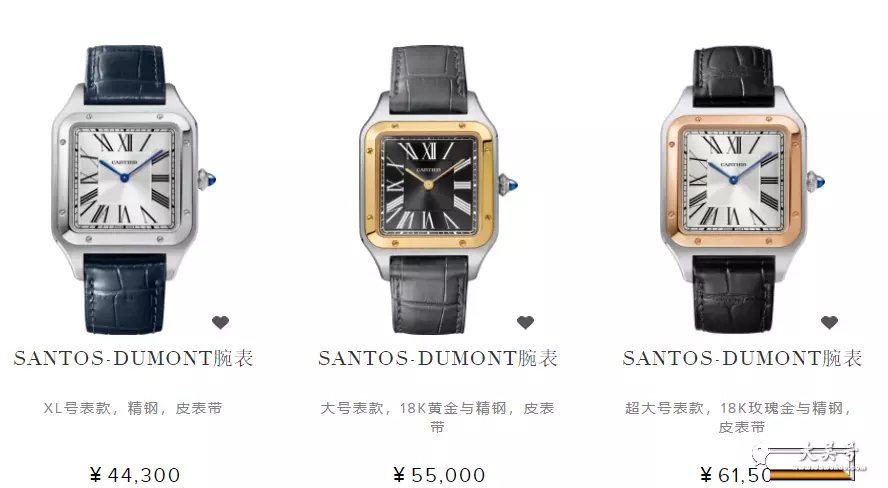Add the rose gold watch to wishlist heart
Viewport: 888px width, 488px height.
[x=829, y=322]
